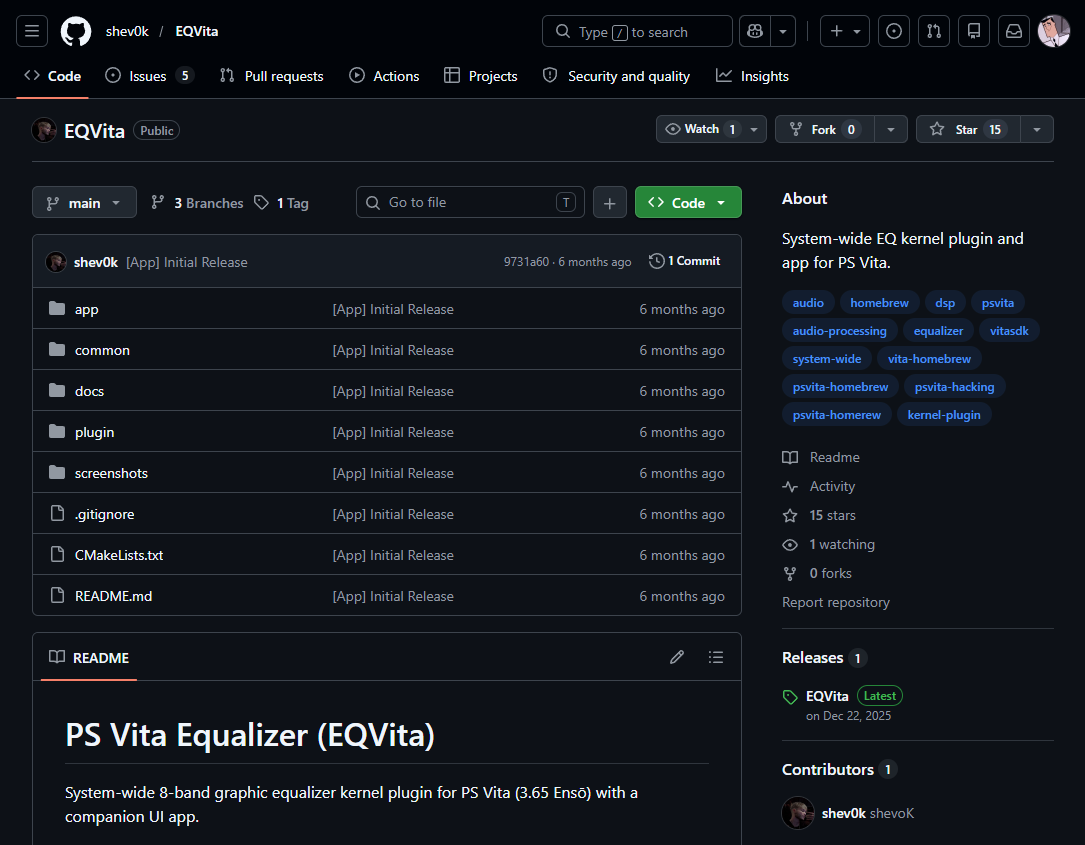Viewport: 1085px width, 845px height.
Task: Click the psvita-hacking topic tag
Action: [954, 387]
